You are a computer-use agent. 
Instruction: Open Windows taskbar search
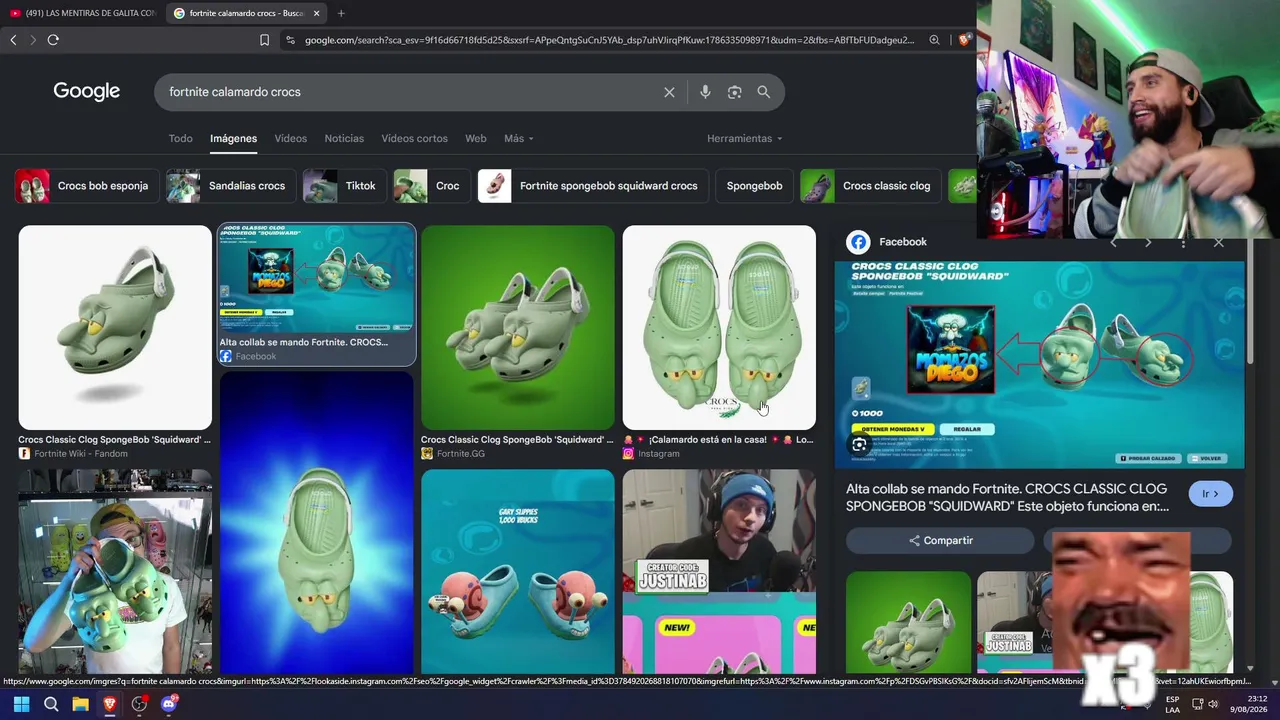(x=51, y=704)
